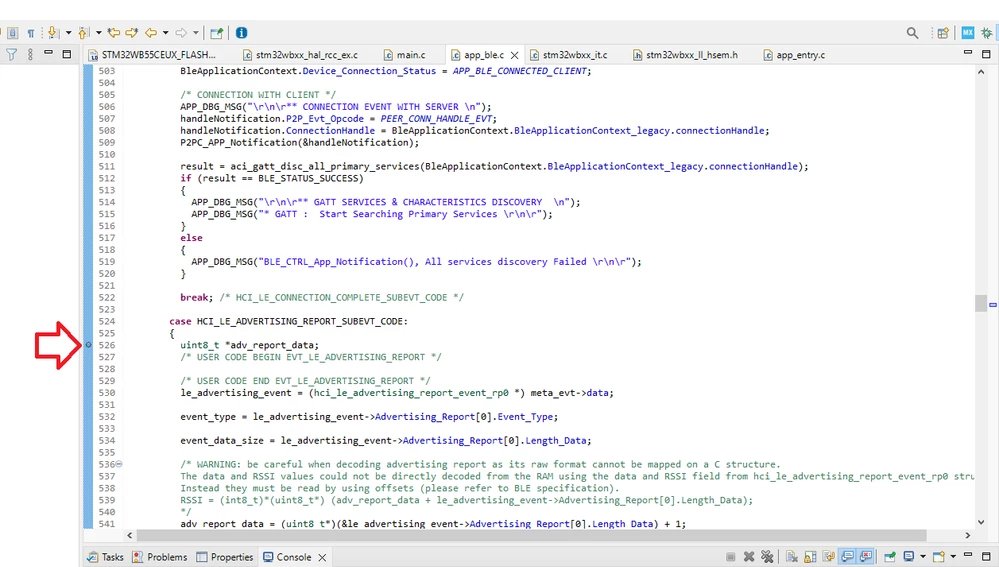Toggle show console on standard output

coord(847,557)
